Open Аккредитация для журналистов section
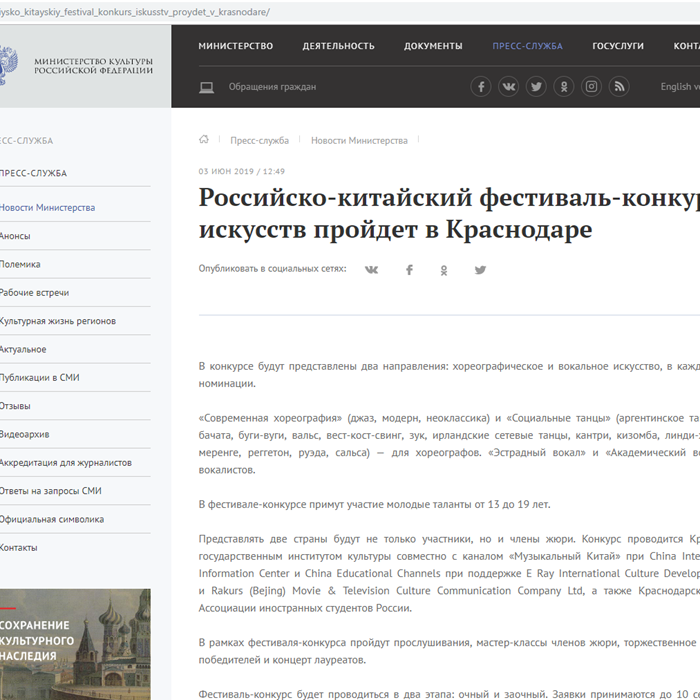Screen dimensions: 700x700 (66, 463)
